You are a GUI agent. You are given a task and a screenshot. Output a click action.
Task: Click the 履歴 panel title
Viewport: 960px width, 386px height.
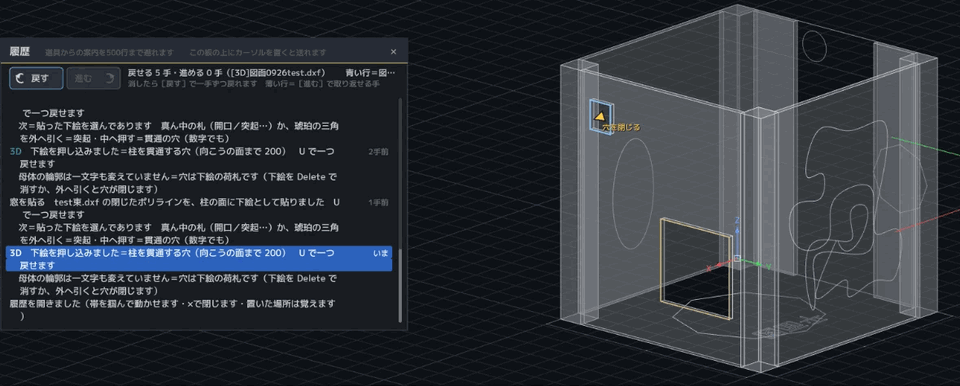20,52
